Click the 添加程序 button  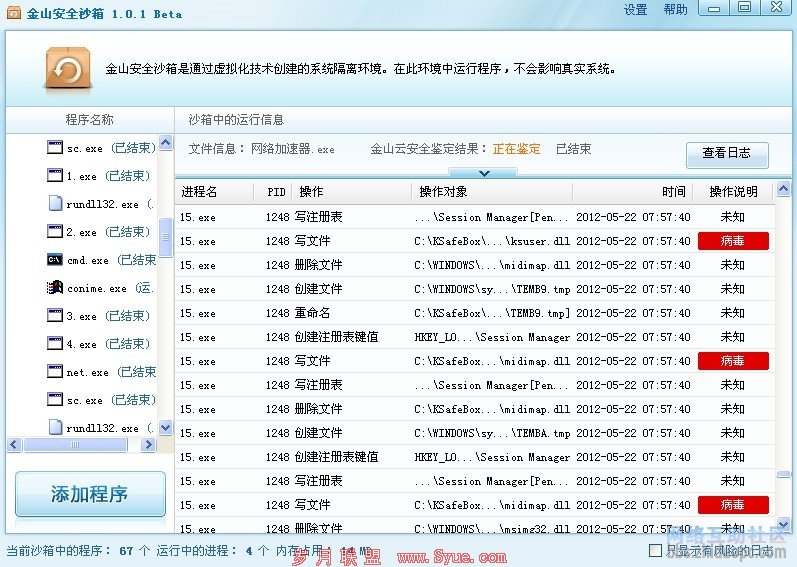pyautogui.click(x=90, y=494)
